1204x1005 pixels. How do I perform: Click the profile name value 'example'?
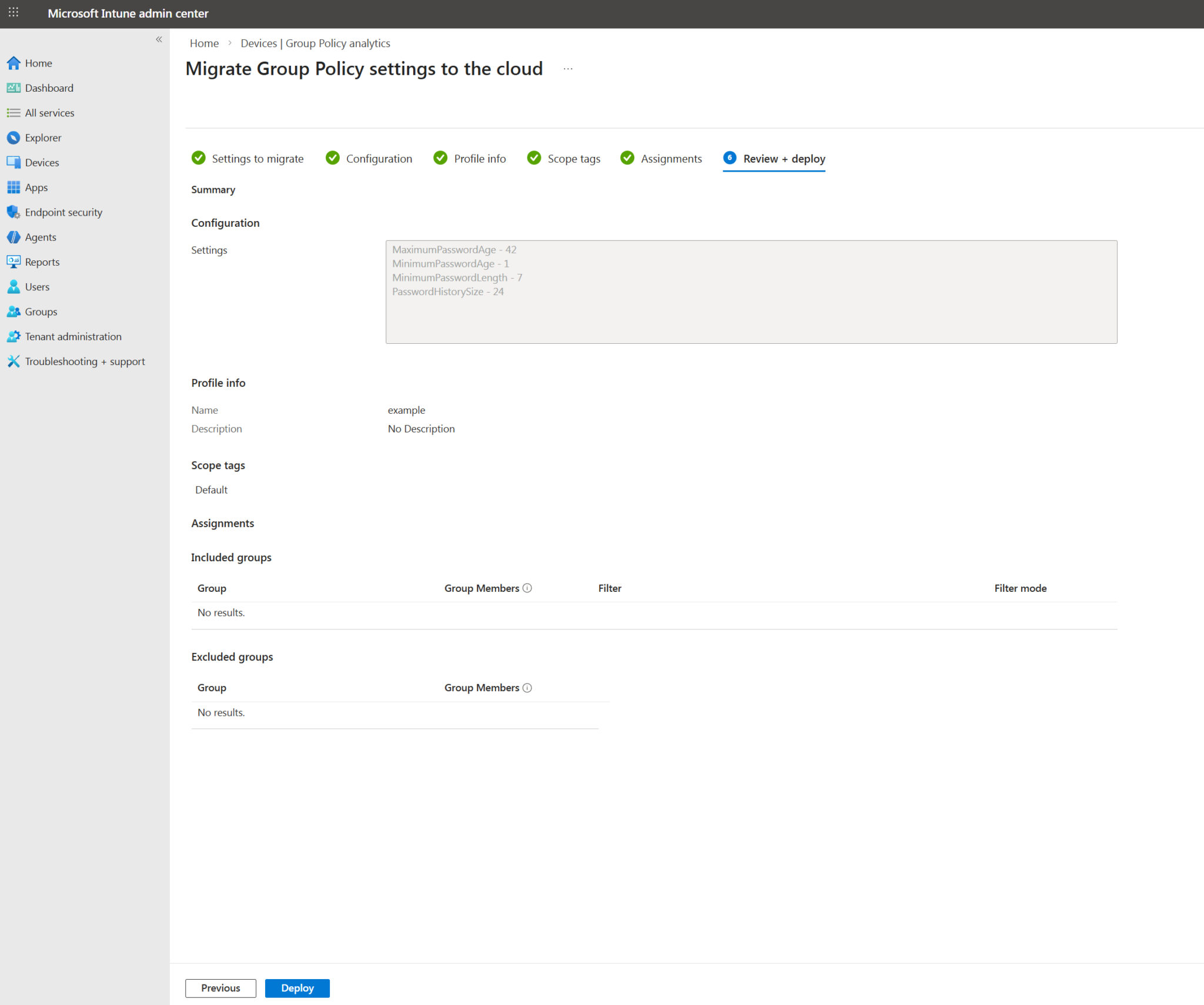tap(406, 410)
